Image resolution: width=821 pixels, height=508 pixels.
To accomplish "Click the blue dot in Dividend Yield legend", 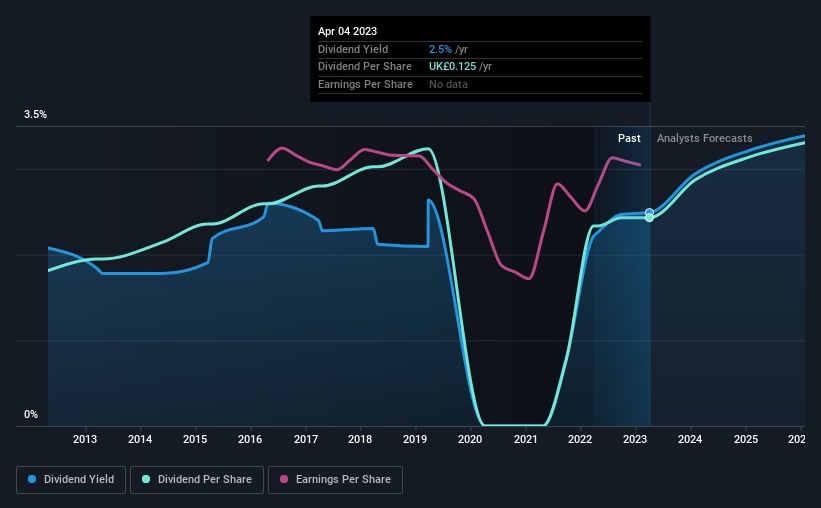I will [32, 479].
